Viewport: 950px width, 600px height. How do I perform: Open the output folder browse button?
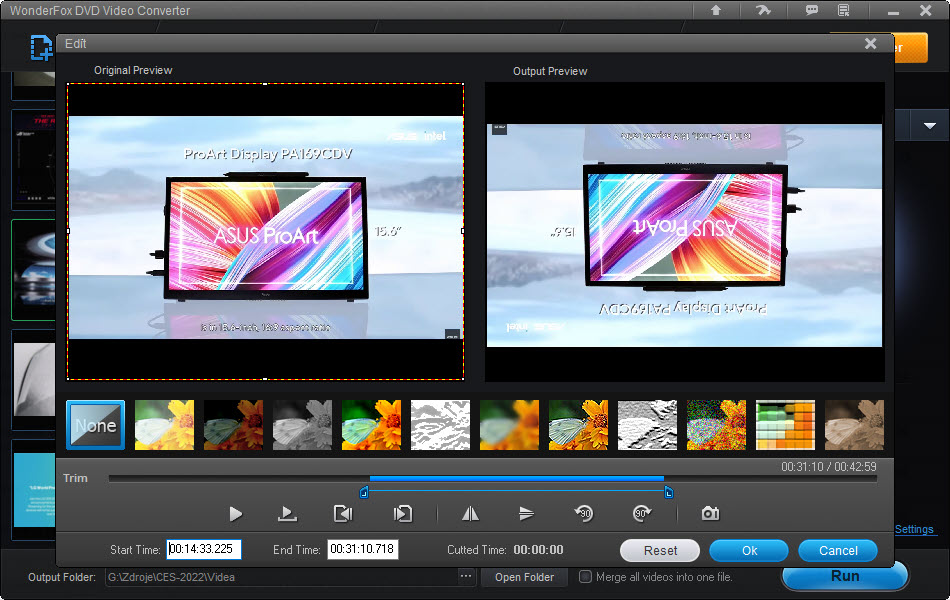pos(465,577)
